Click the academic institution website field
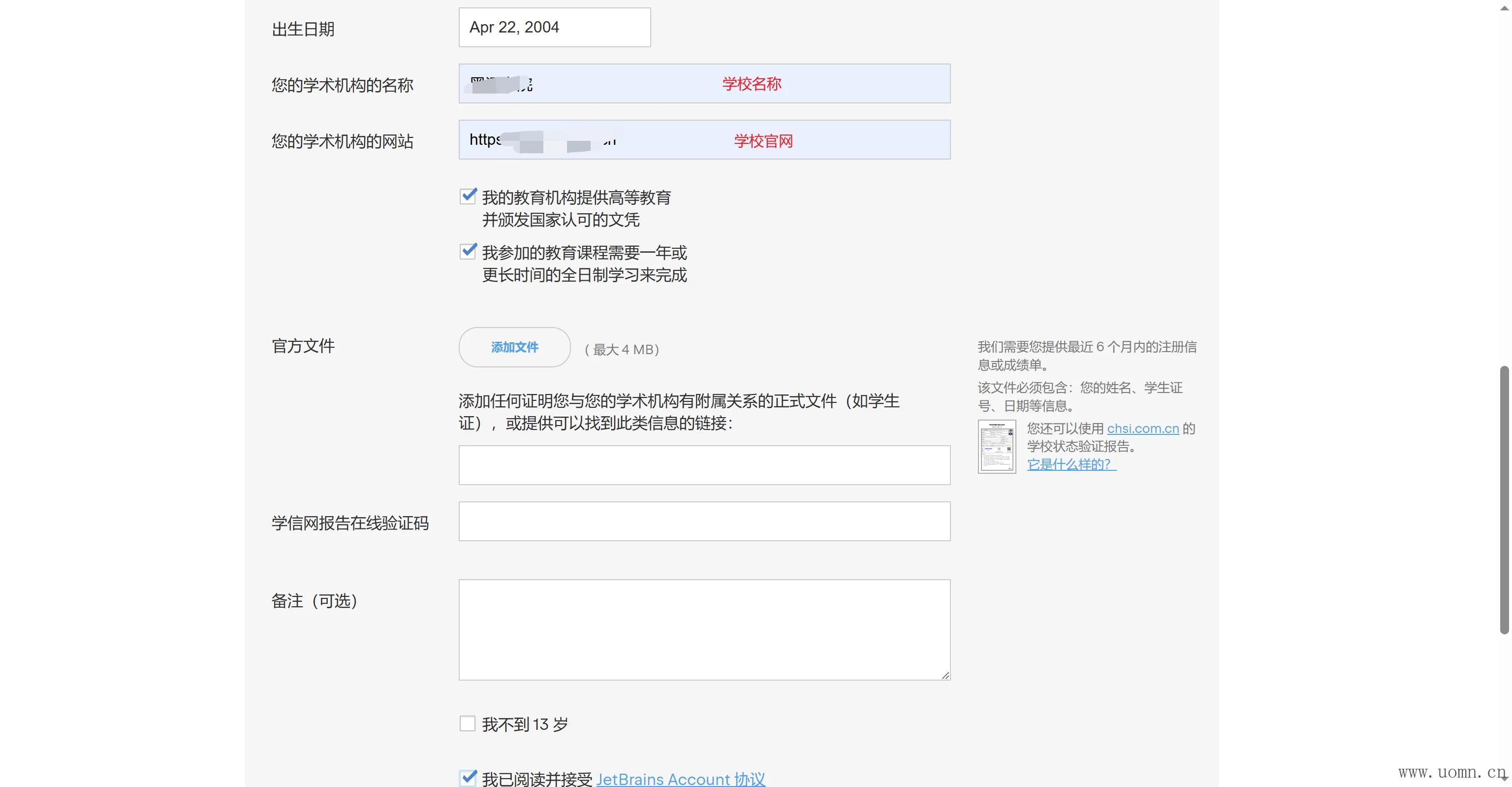The image size is (1512, 787). coord(704,140)
